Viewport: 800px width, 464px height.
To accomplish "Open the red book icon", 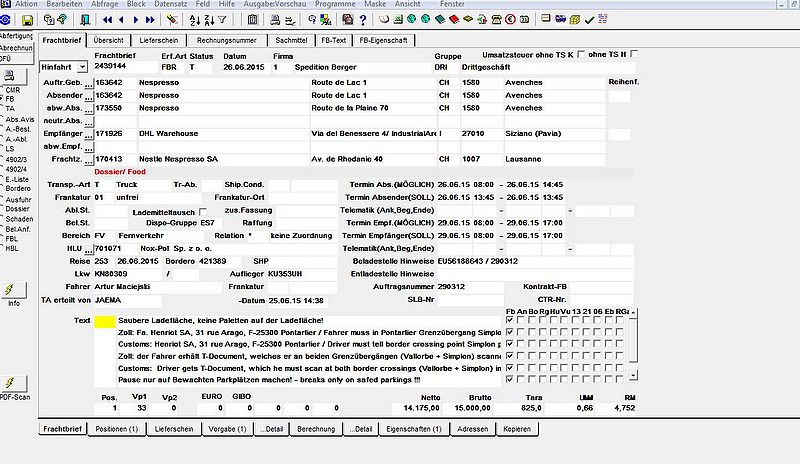I will [x=454, y=19].
